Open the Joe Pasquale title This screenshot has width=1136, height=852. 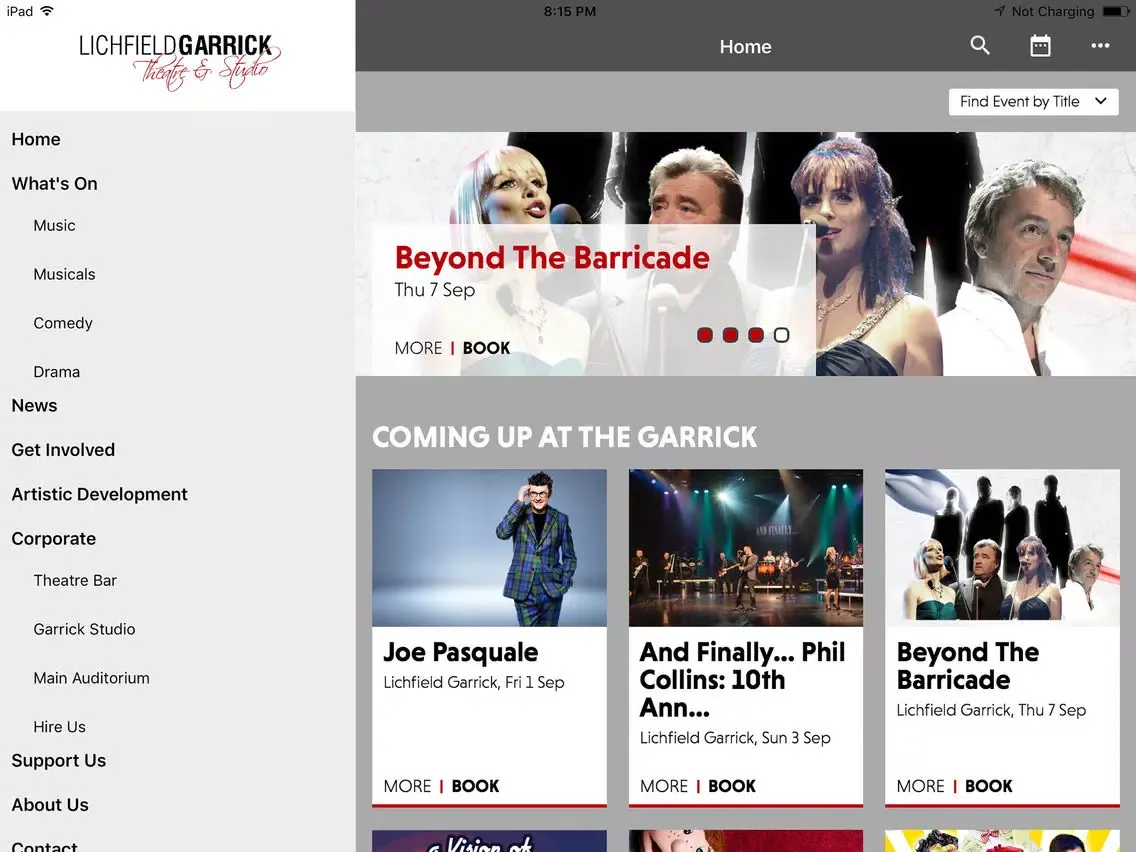[461, 652]
